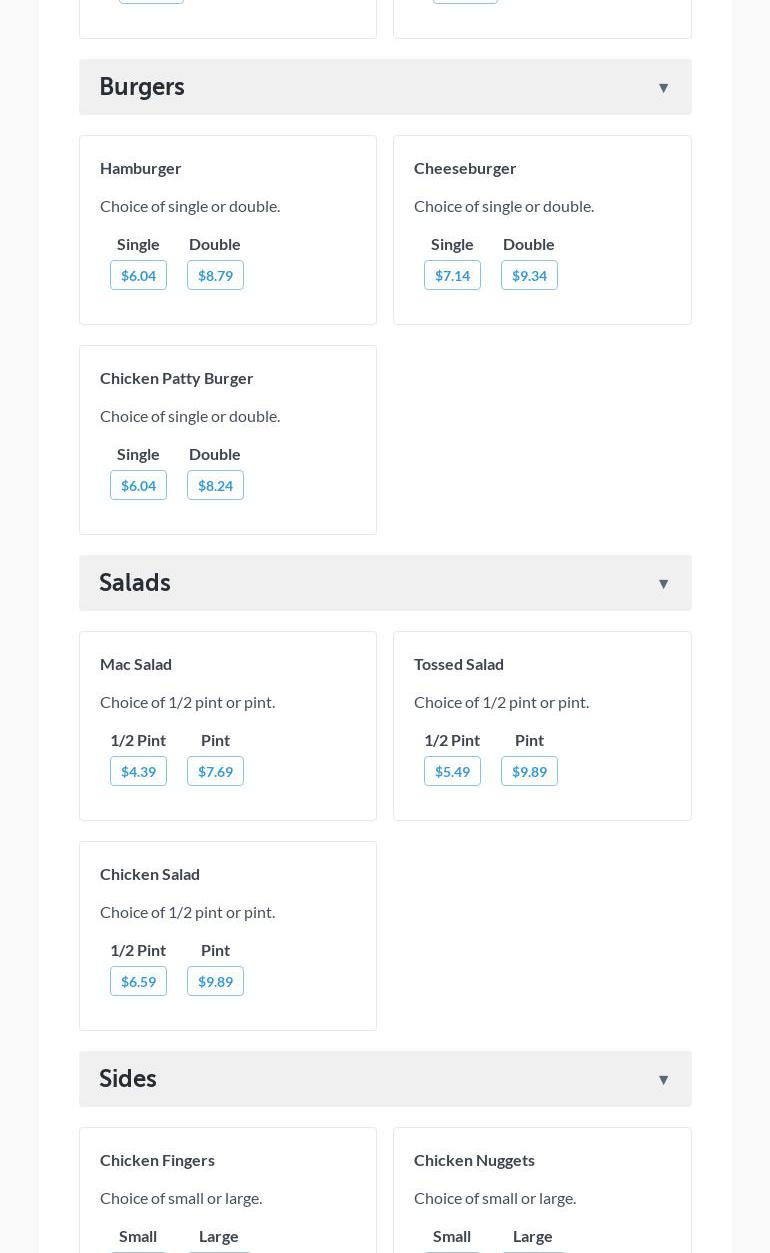Pick Chicken Salad Pint $9.89
770x1253 pixels.
pos(215,982)
